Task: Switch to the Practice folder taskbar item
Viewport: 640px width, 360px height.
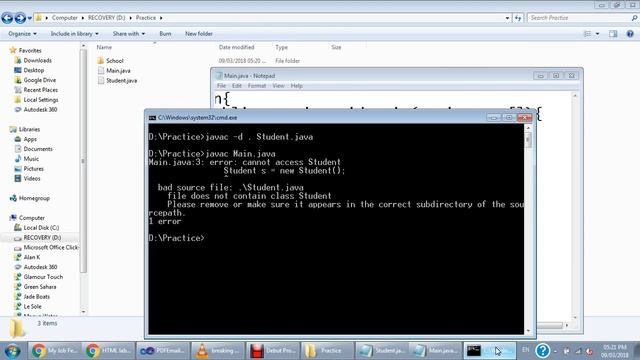Action: [327, 351]
